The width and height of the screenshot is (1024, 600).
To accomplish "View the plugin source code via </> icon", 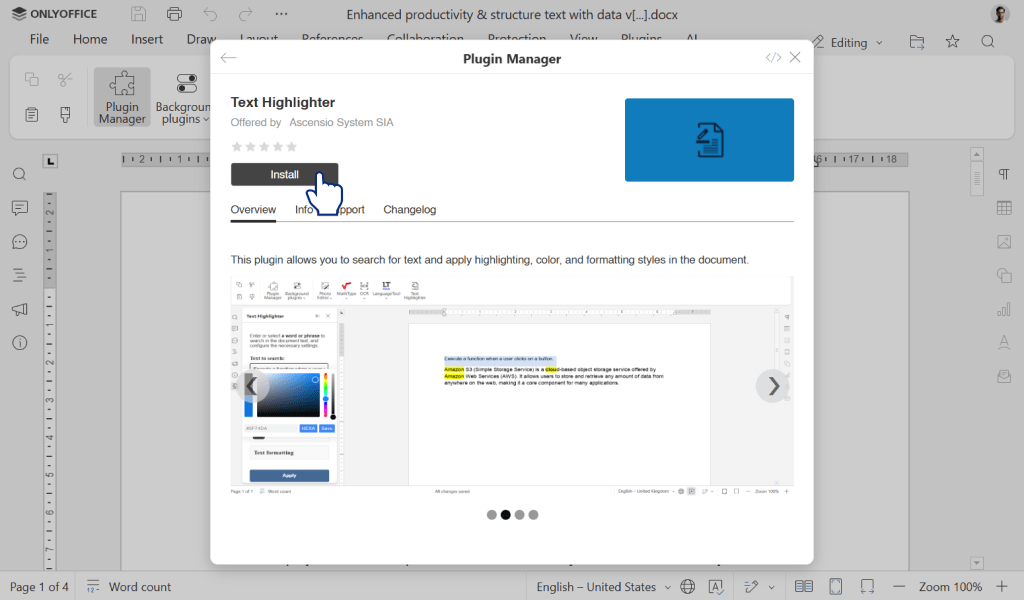I will coord(772,57).
